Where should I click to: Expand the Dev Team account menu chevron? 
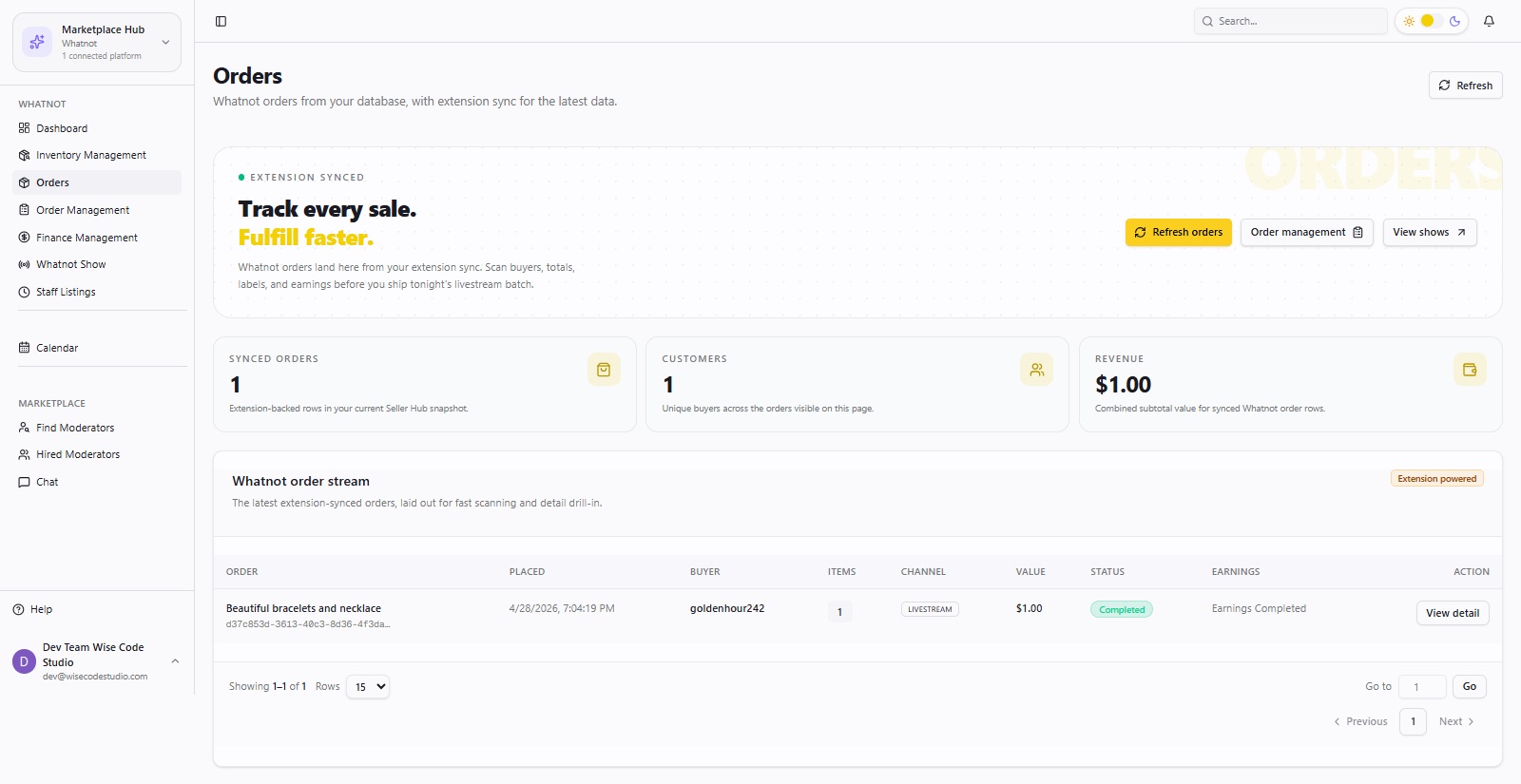[175, 660]
